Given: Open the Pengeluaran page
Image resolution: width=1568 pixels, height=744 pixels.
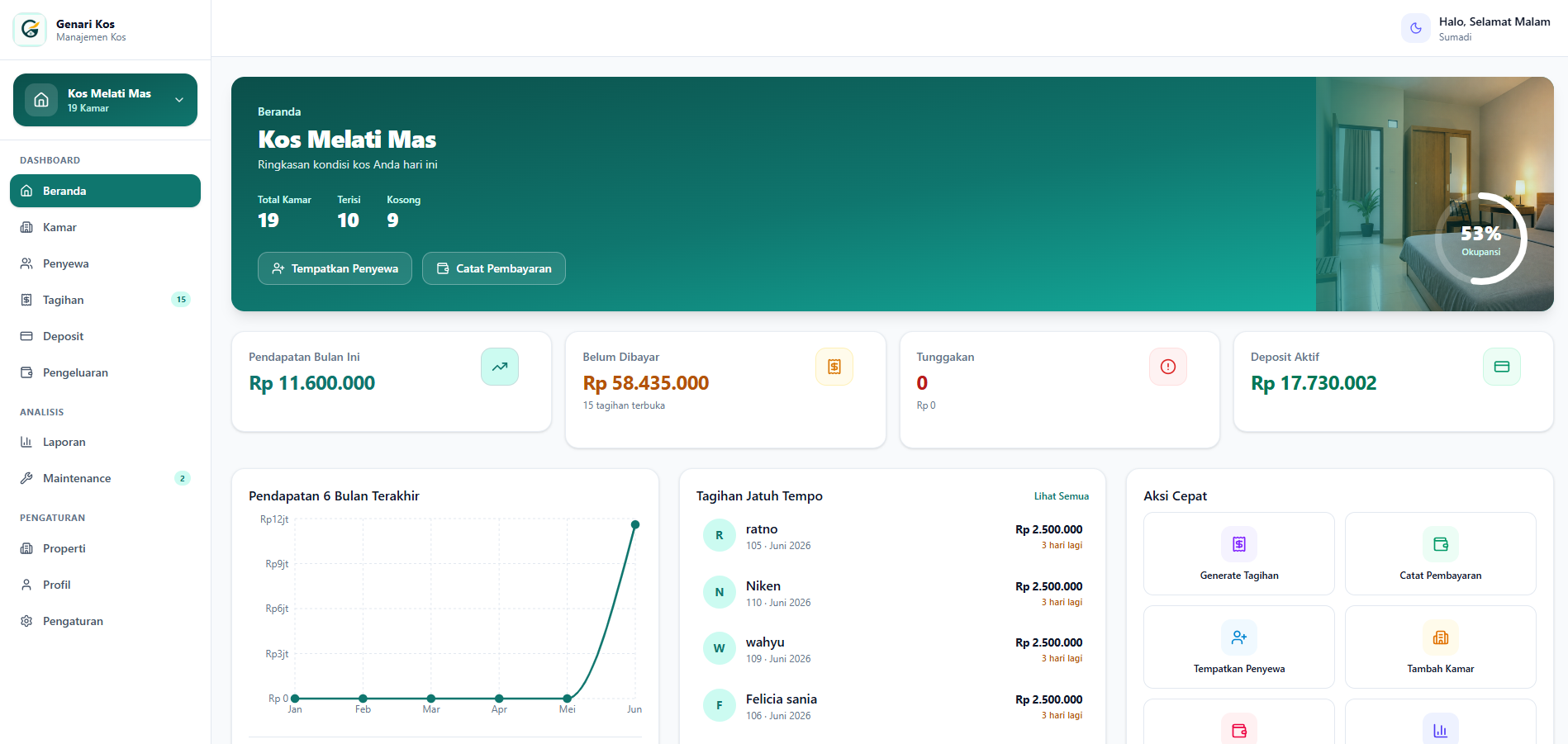Looking at the screenshot, I should click(105, 372).
